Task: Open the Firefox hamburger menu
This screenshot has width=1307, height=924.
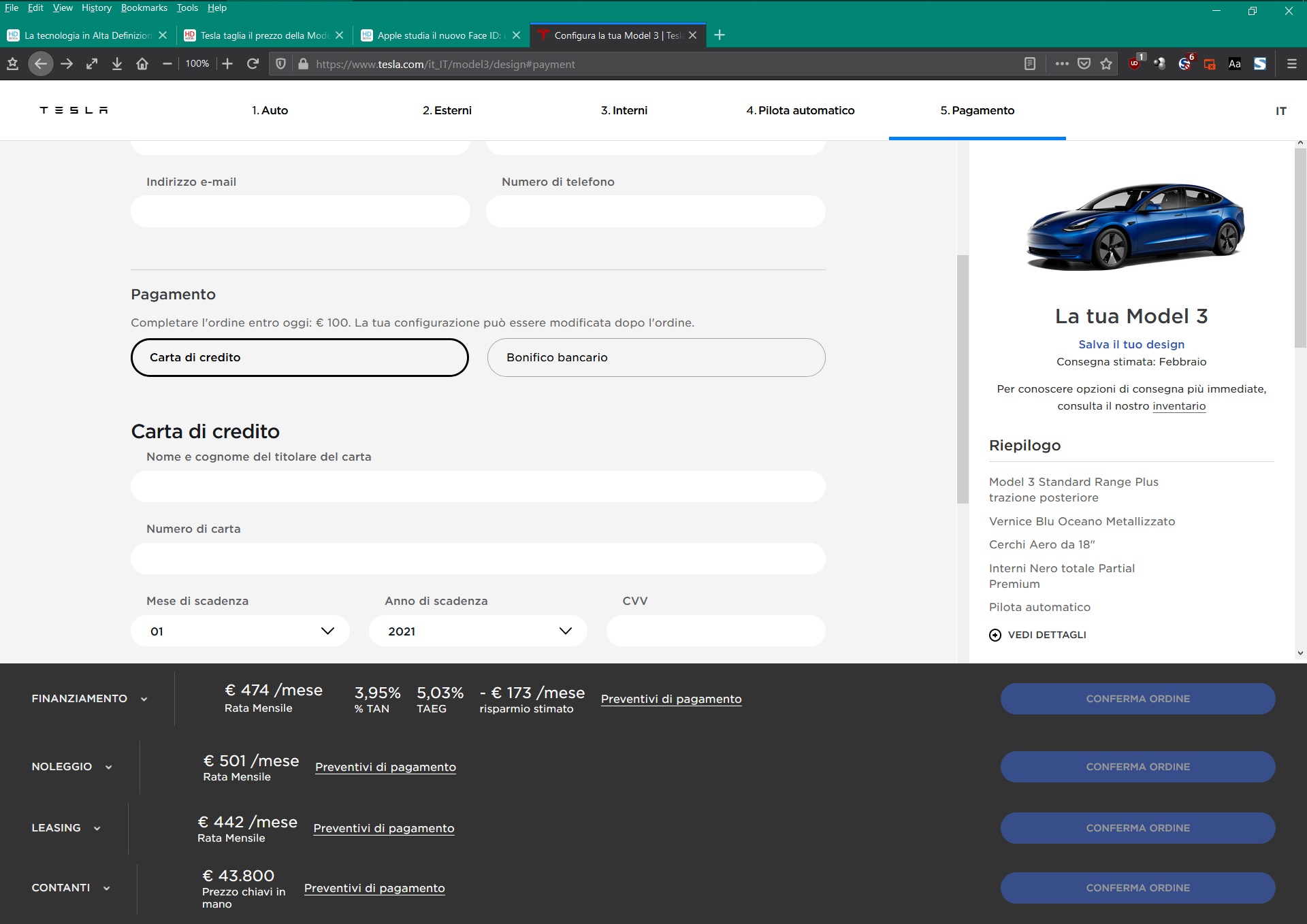Action: (1291, 64)
